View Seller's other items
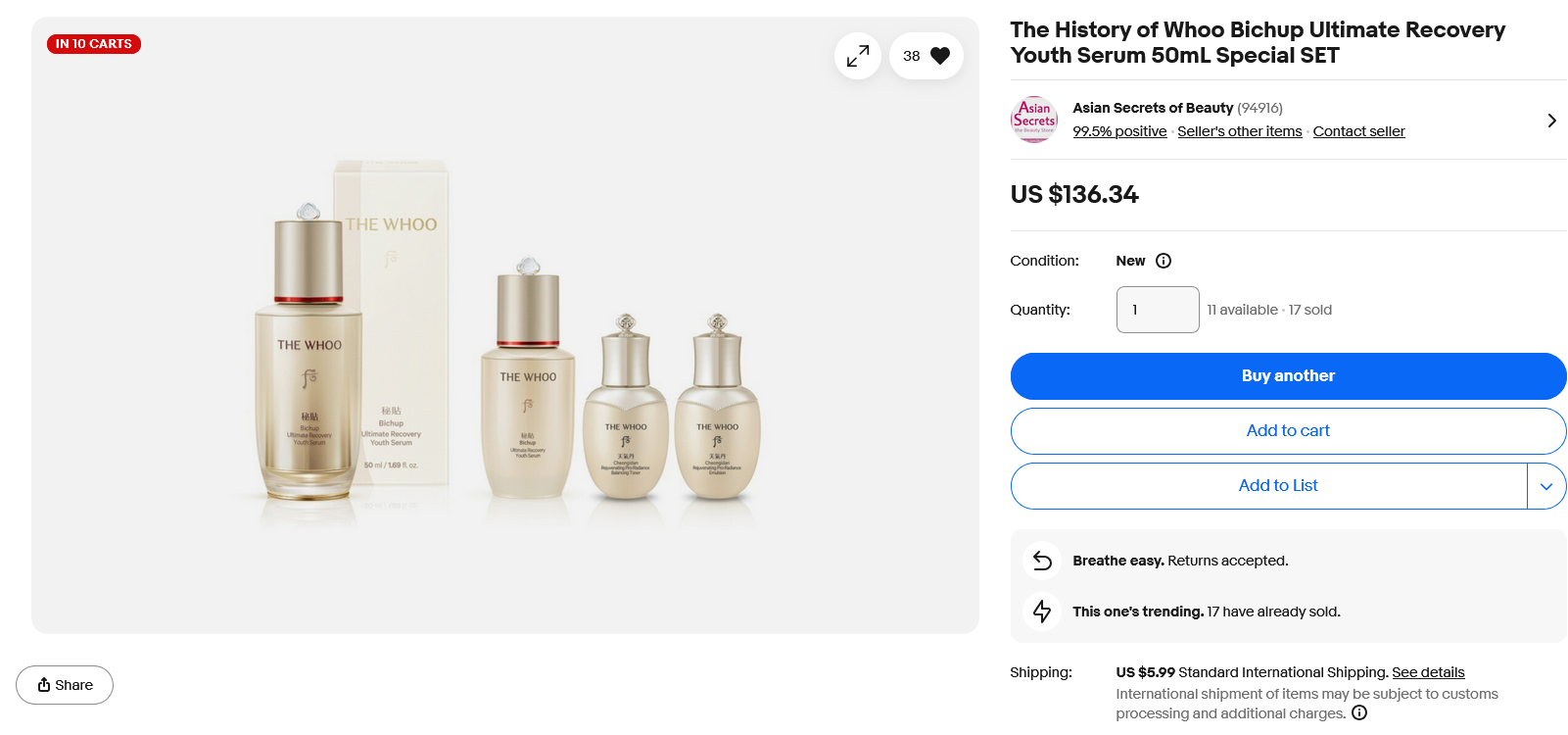This screenshot has height=735, width=1568. point(1239,131)
